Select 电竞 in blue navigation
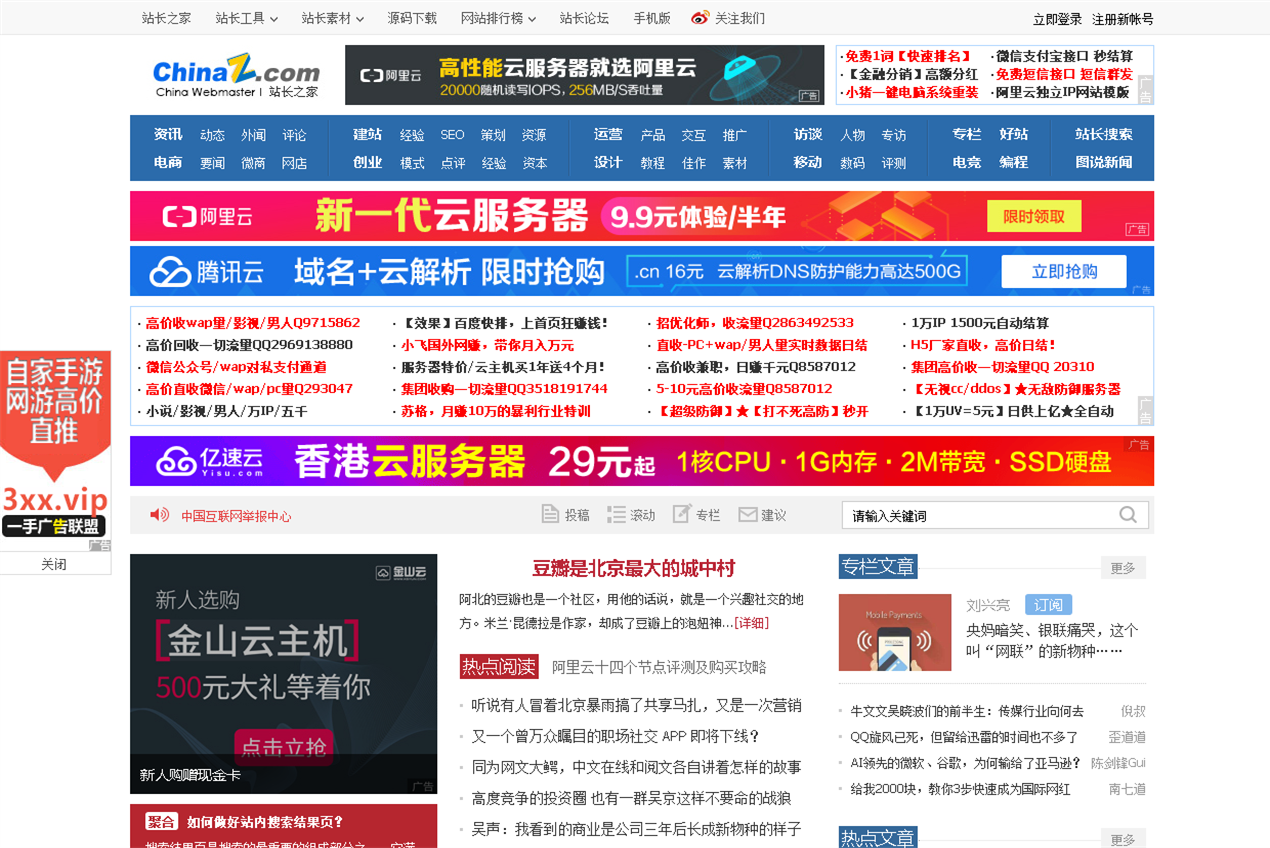The width and height of the screenshot is (1270, 848). coord(967,162)
